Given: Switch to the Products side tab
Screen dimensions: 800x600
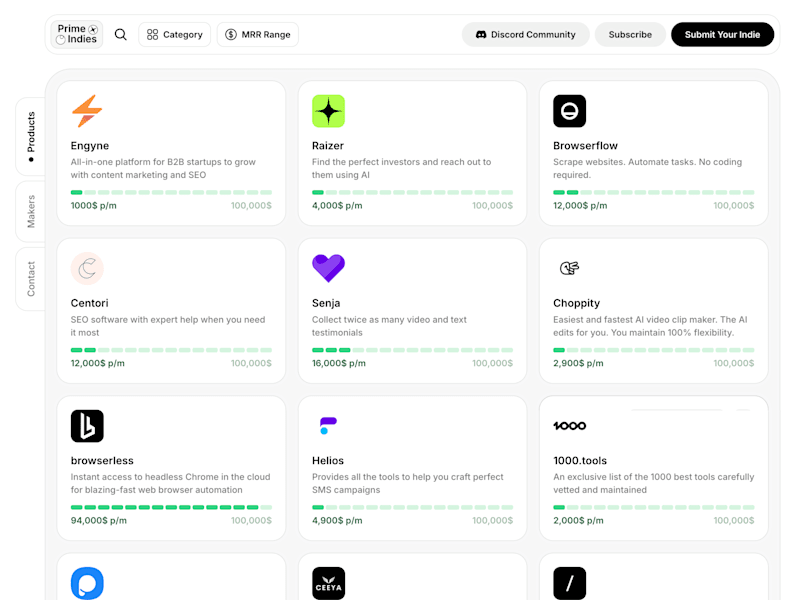Looking at the screenshot, I should [31, 137].
